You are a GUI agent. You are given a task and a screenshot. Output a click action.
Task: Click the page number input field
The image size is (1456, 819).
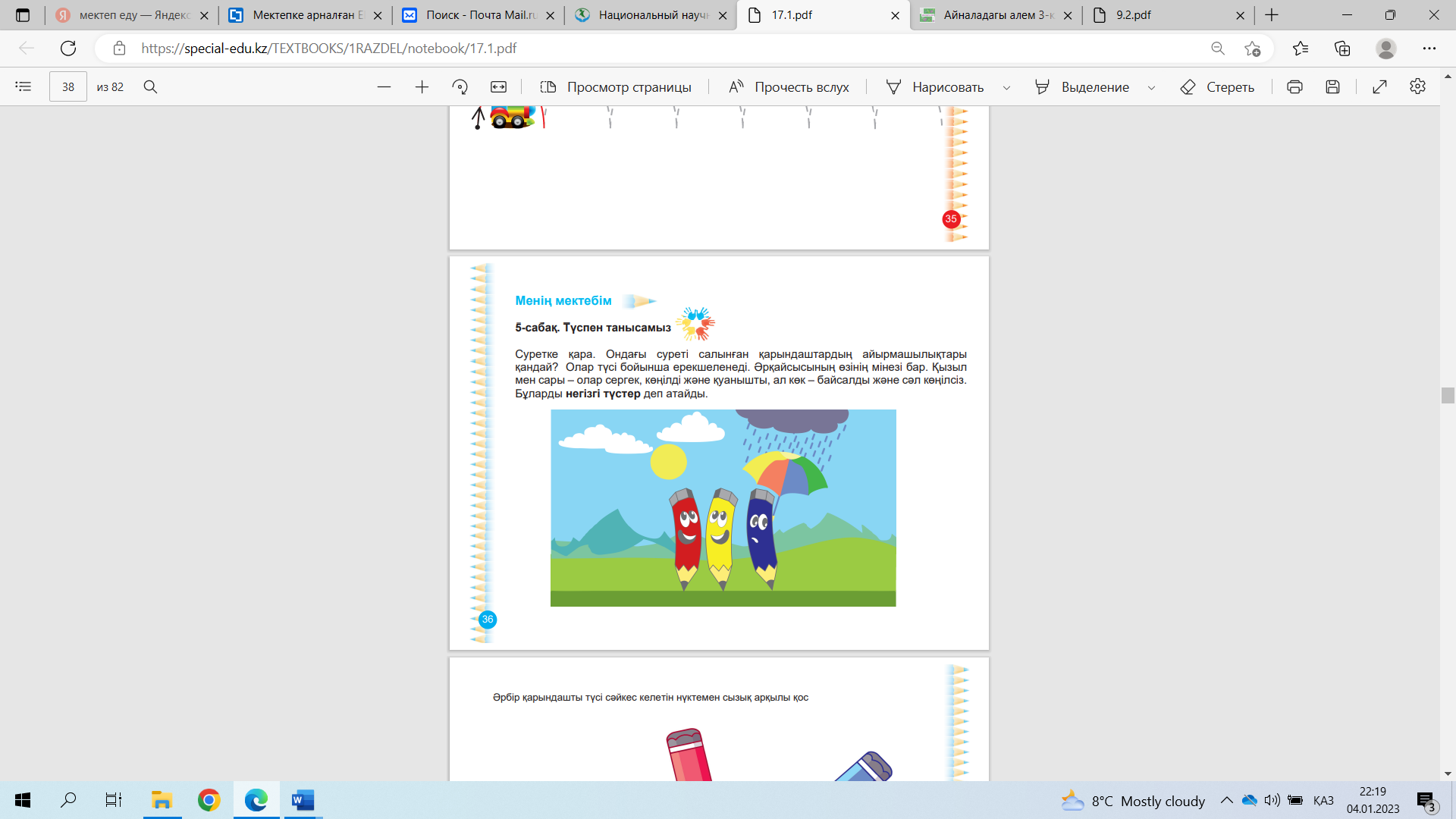68,86
